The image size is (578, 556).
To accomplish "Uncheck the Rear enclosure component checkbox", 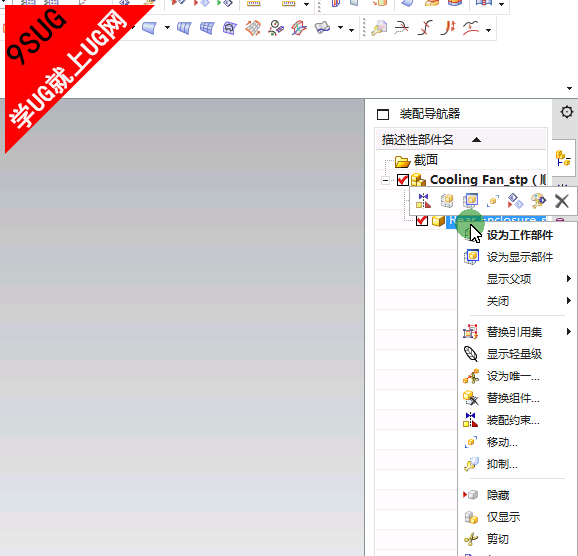I will pyautogui.click(x=422, y=221).
